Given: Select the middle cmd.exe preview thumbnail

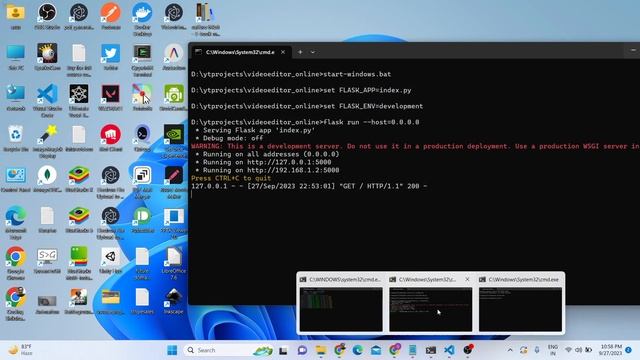Looking at the screenshot, I should [431, 304].
